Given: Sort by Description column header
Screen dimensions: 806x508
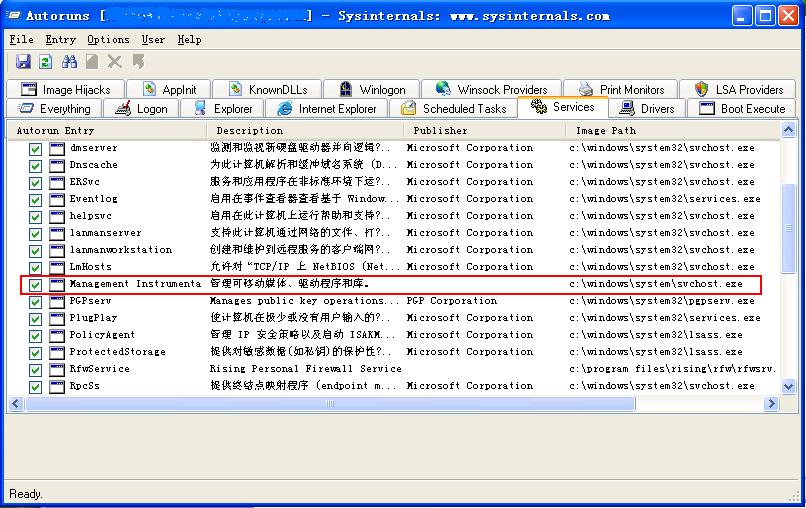Looking at the screenshot, I should click(x=305, y=131).
